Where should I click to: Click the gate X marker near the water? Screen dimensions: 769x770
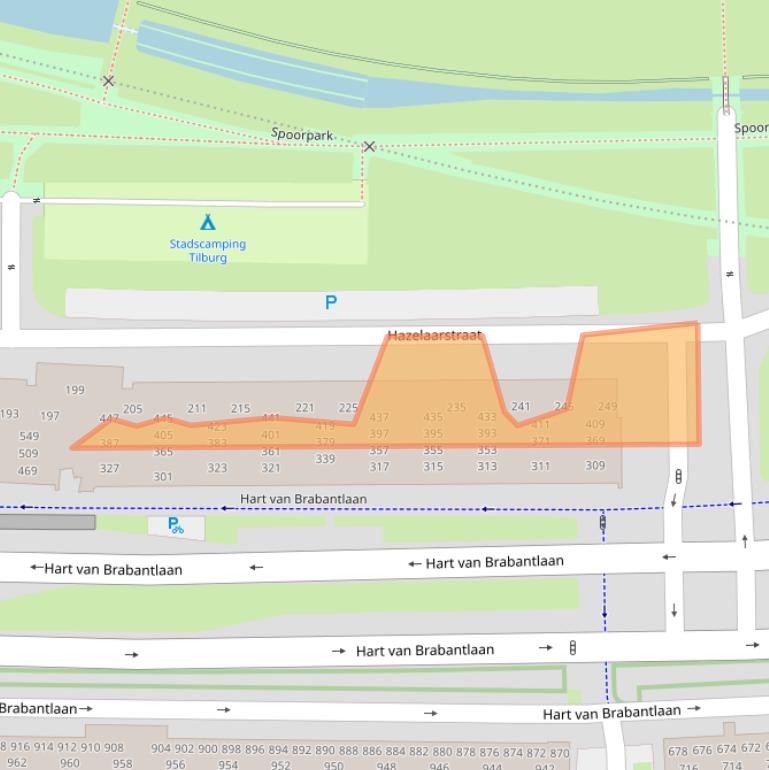pyautogui.click(x=108, y=81)
